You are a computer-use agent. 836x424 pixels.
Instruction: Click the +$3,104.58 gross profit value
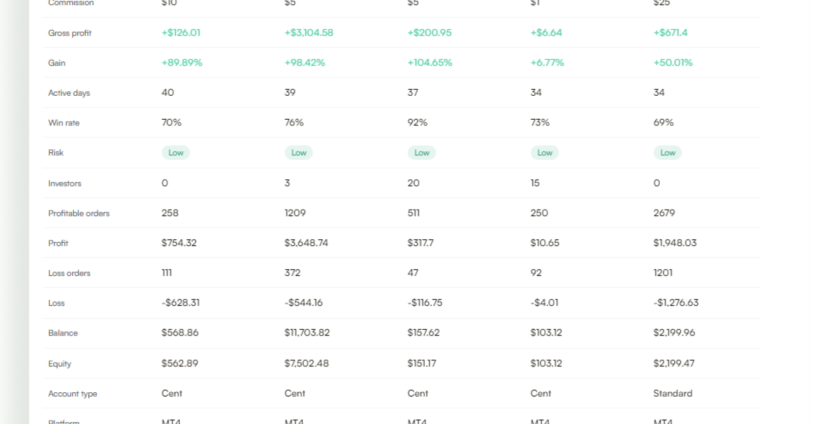309,33
